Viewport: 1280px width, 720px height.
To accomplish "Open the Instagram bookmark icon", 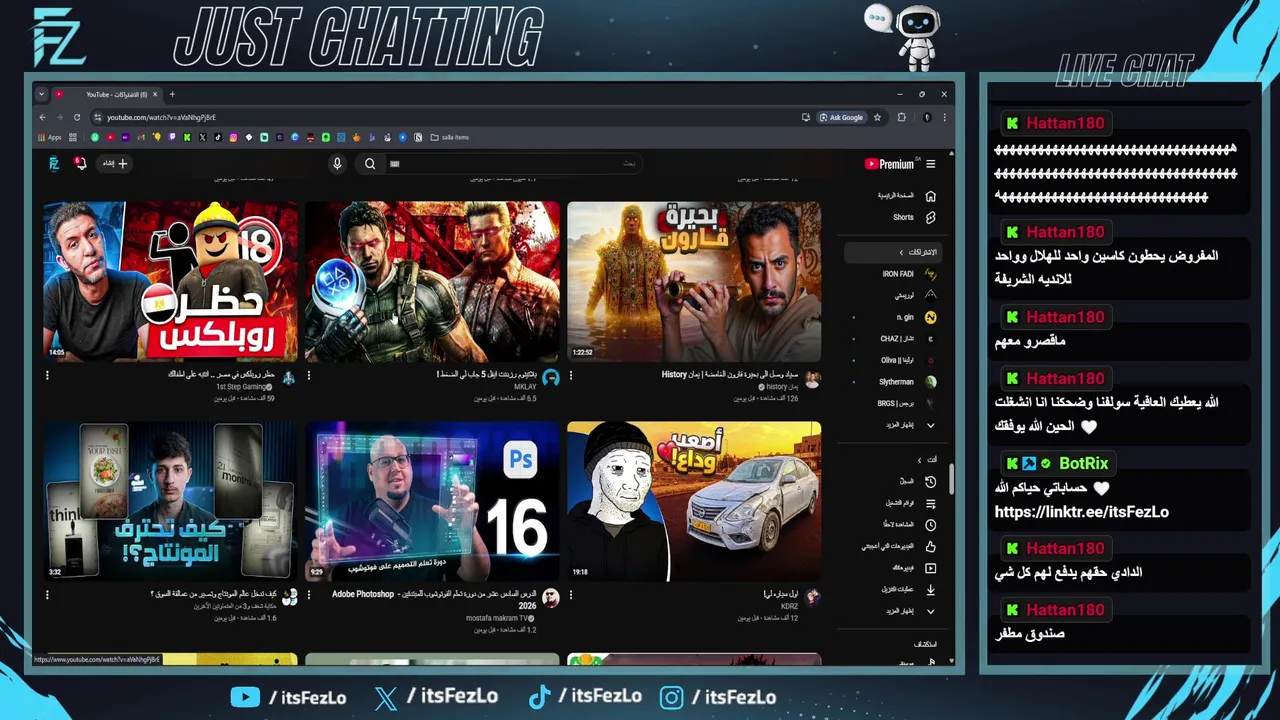I will tap(234, 137).
